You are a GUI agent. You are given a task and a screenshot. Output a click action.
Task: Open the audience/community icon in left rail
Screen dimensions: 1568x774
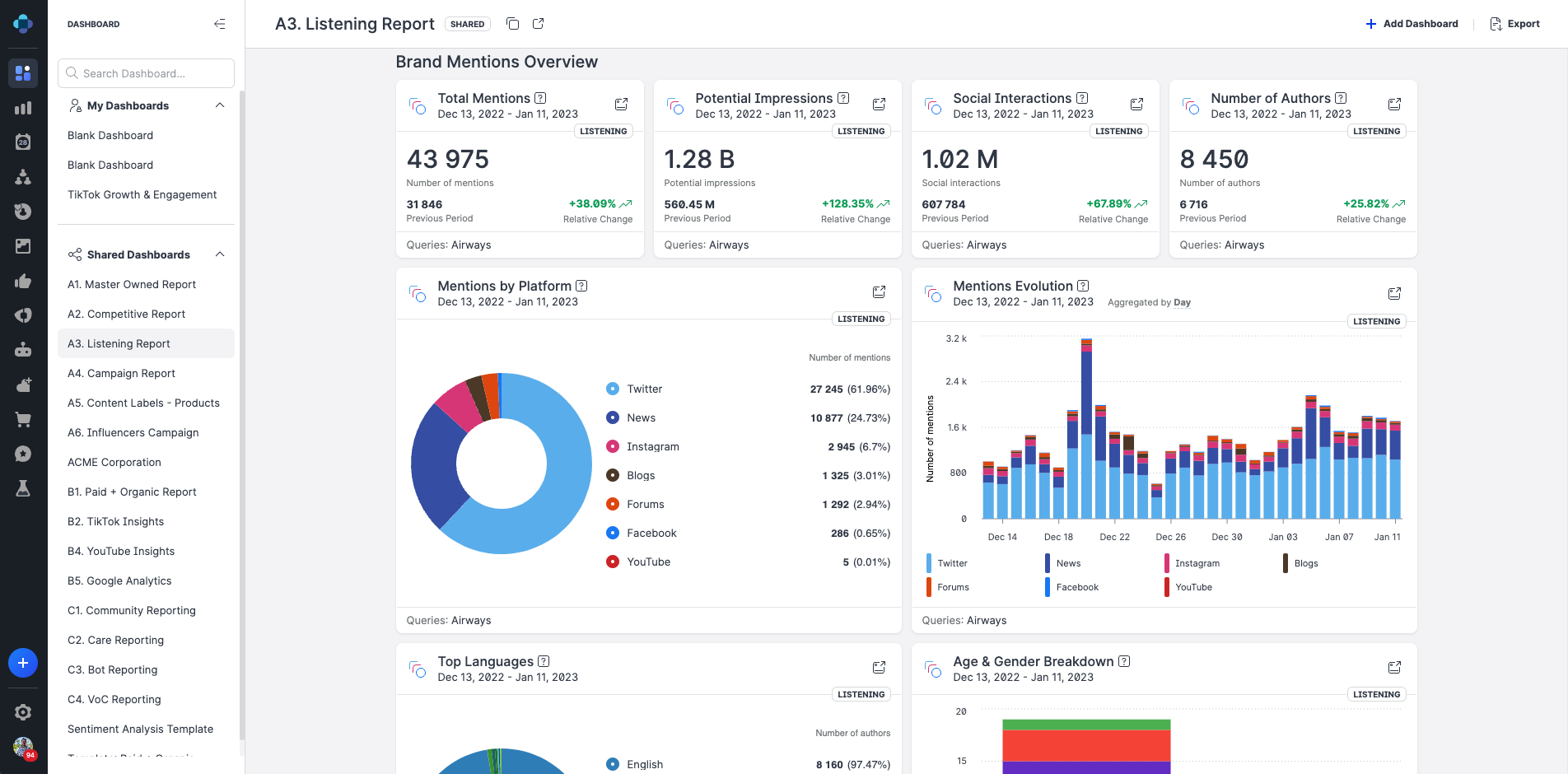[x=24, y=176]
